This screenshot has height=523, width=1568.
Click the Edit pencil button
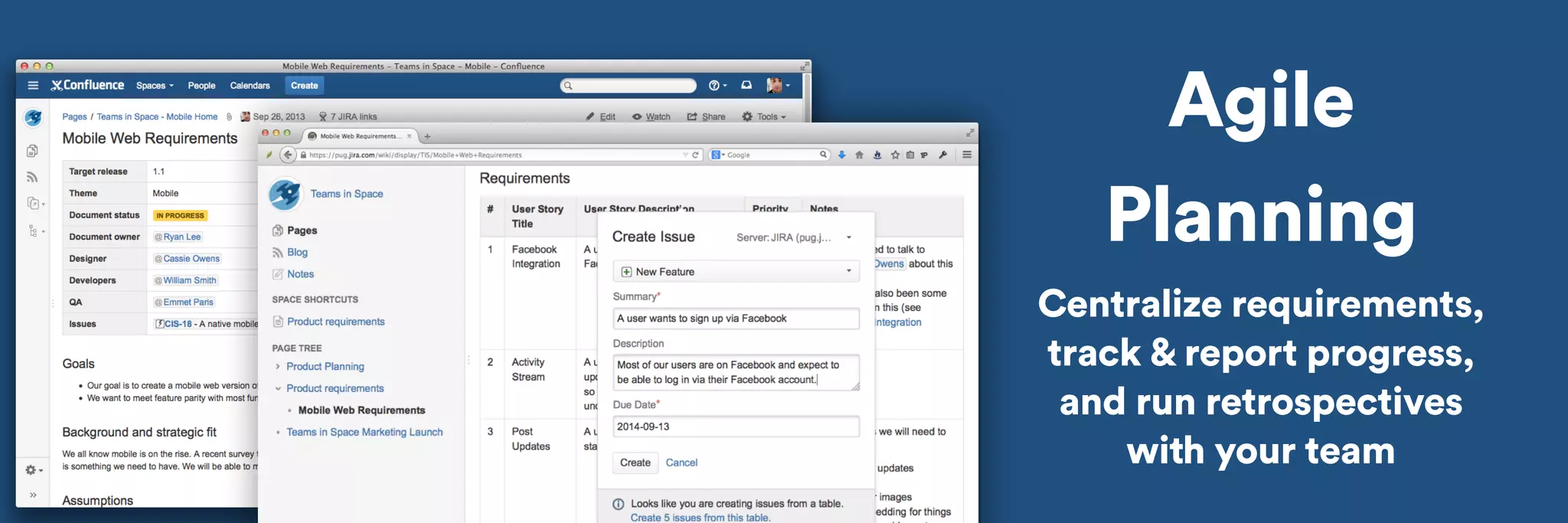pos(601,117)
